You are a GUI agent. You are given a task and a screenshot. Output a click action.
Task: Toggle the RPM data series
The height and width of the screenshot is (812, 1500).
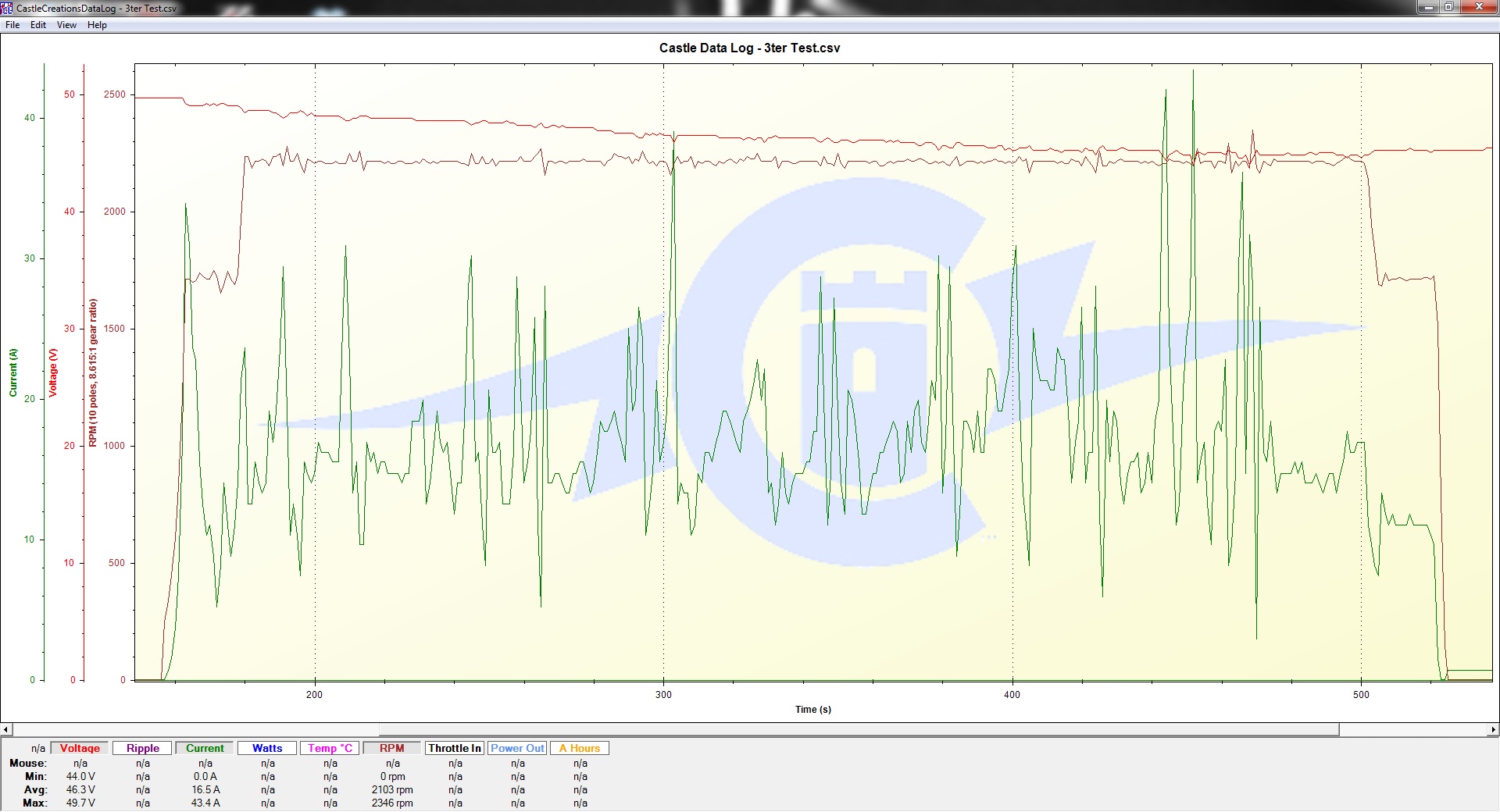tap(392, 748)
